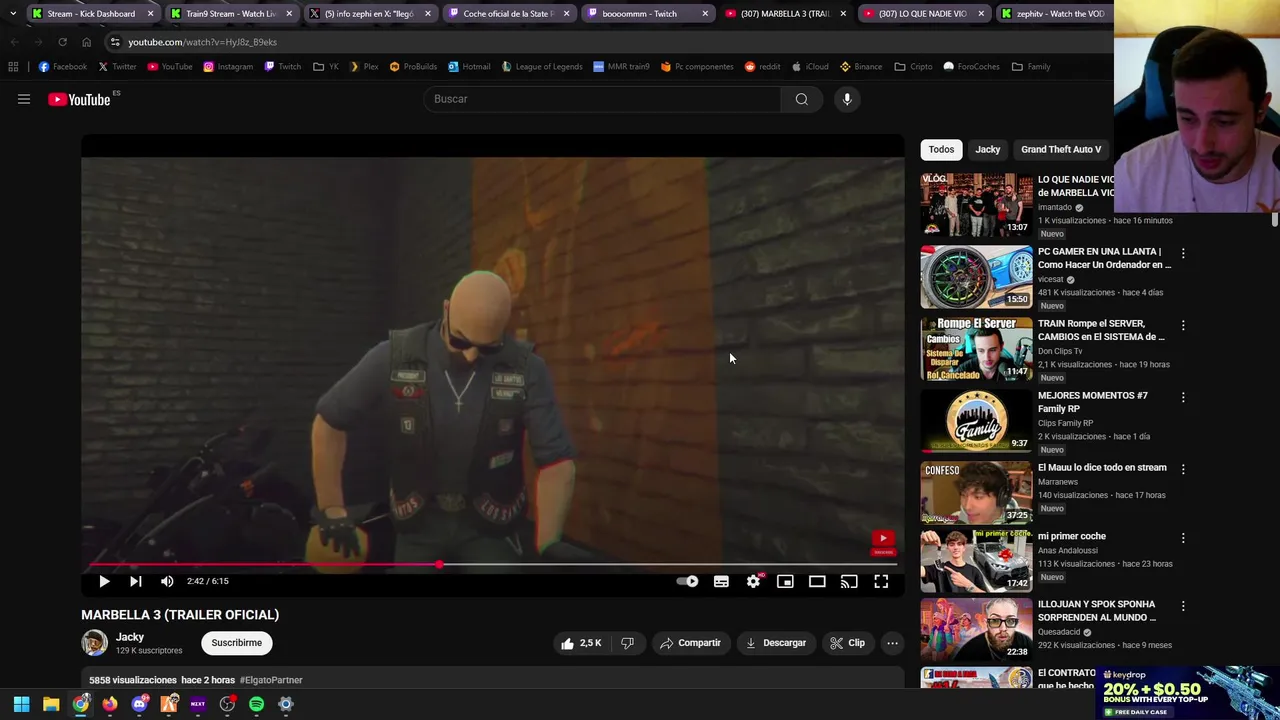Open options for ILLOJUAN Y SPOK video
Image resolution: width=1280 pixels, height=720 pixels.
click(x=1183, y=606)
